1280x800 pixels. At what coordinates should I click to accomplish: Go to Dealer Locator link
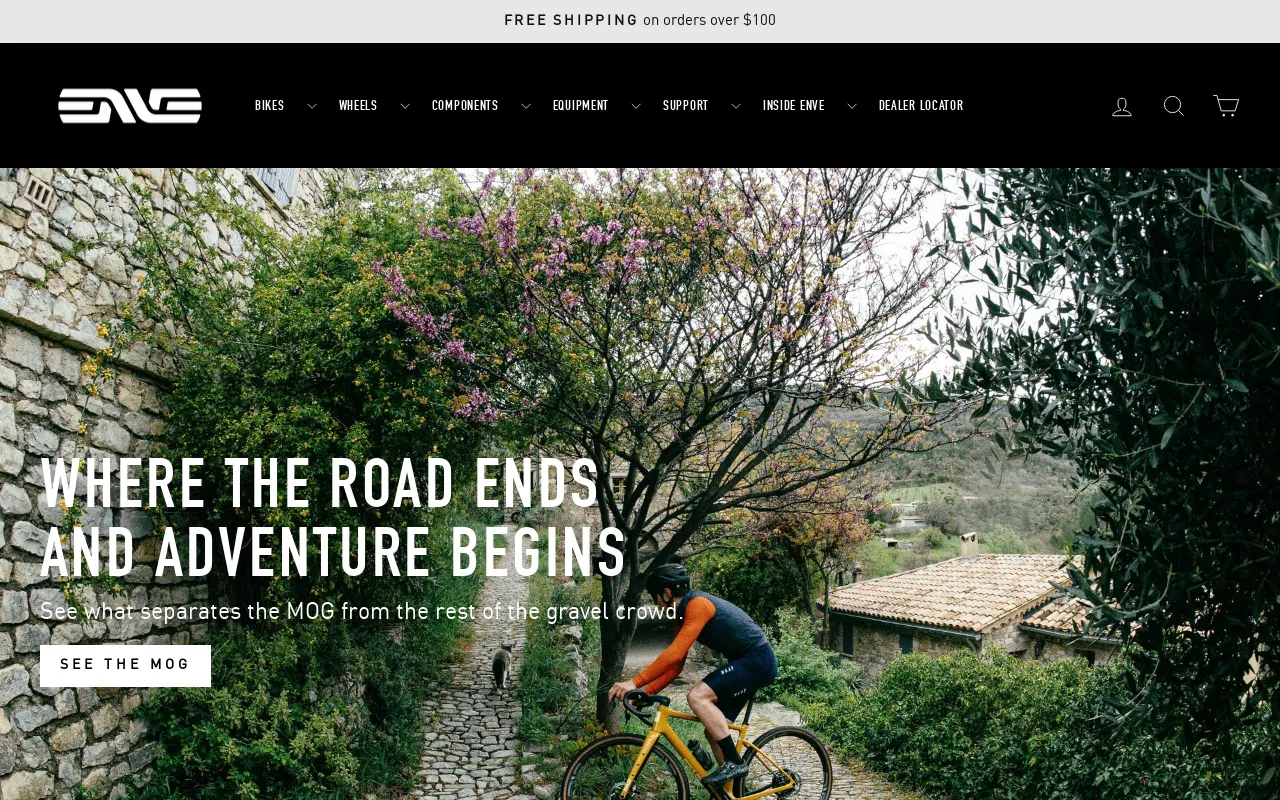(x=921, y=106)
